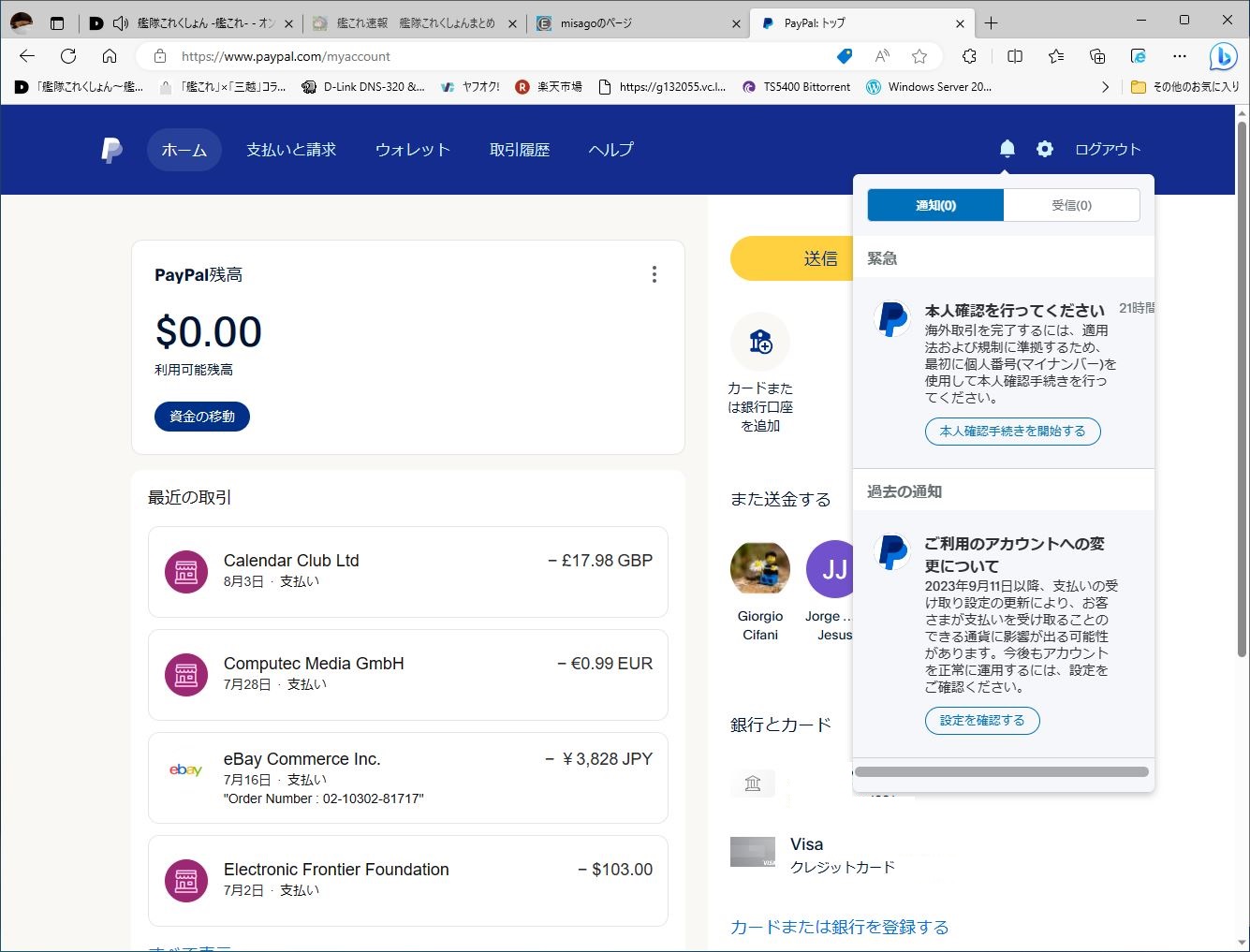Click the – £17.98 GBP amount
The image size is (1250, 952).
(x=600, y=561)
